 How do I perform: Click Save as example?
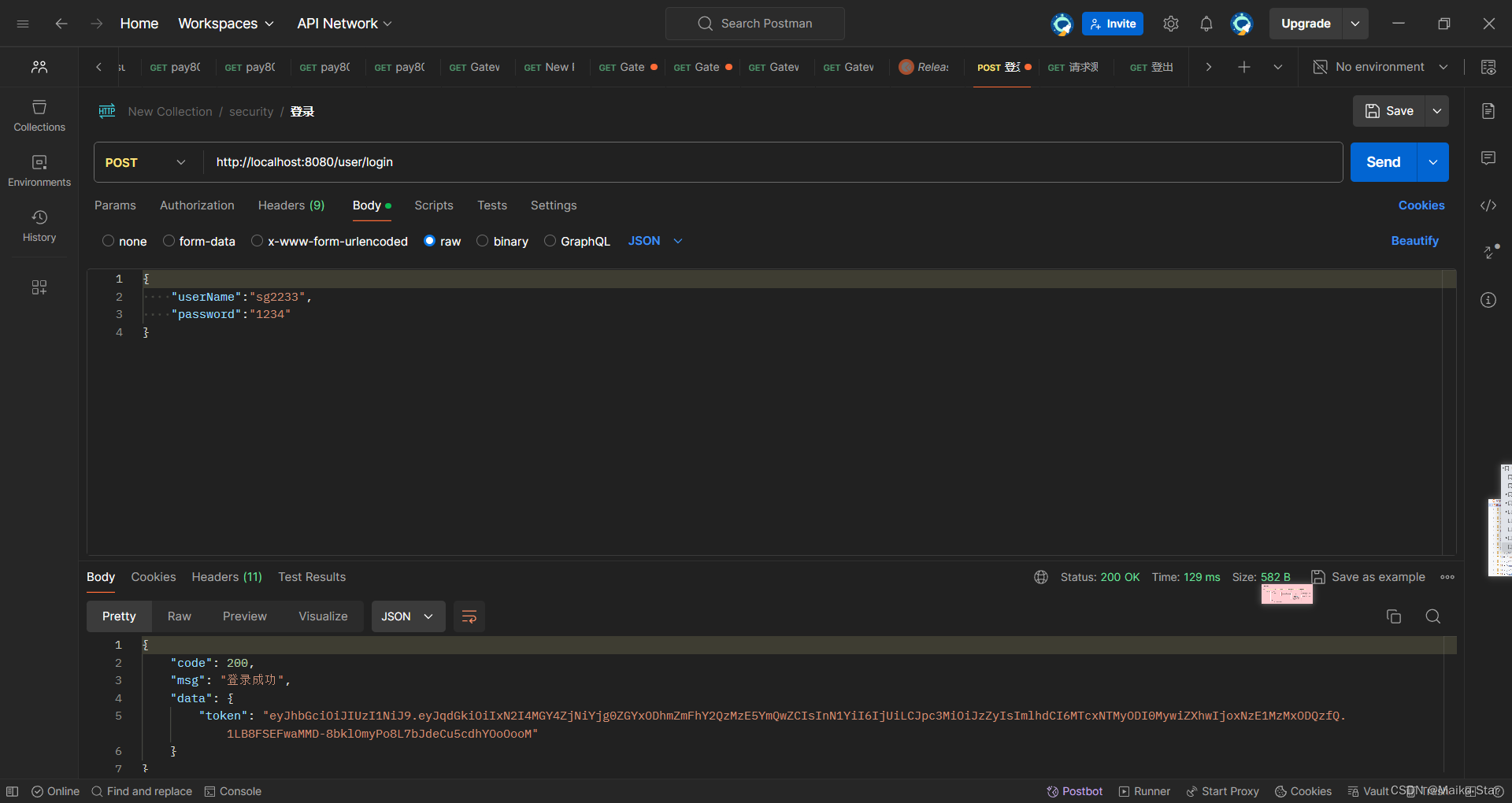pyautogui.click(x=1369, y=577)
